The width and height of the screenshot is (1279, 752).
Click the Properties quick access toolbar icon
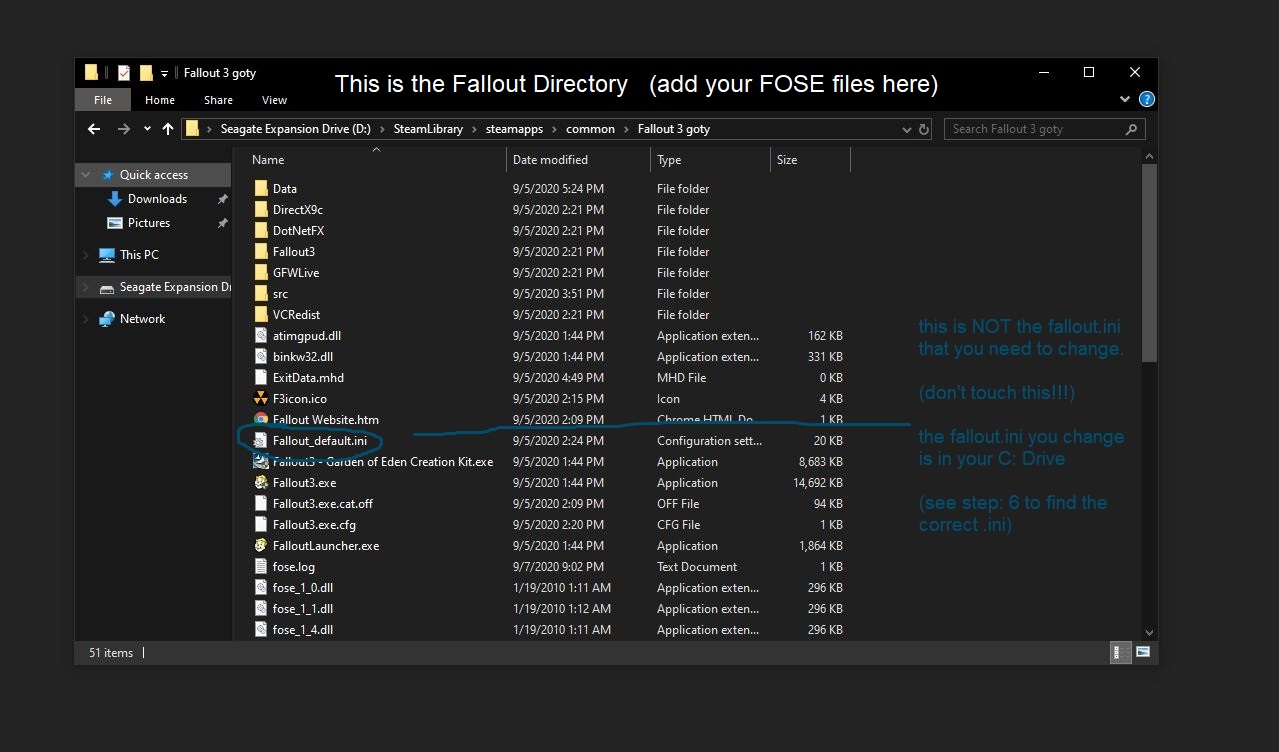tap(124, 72)
